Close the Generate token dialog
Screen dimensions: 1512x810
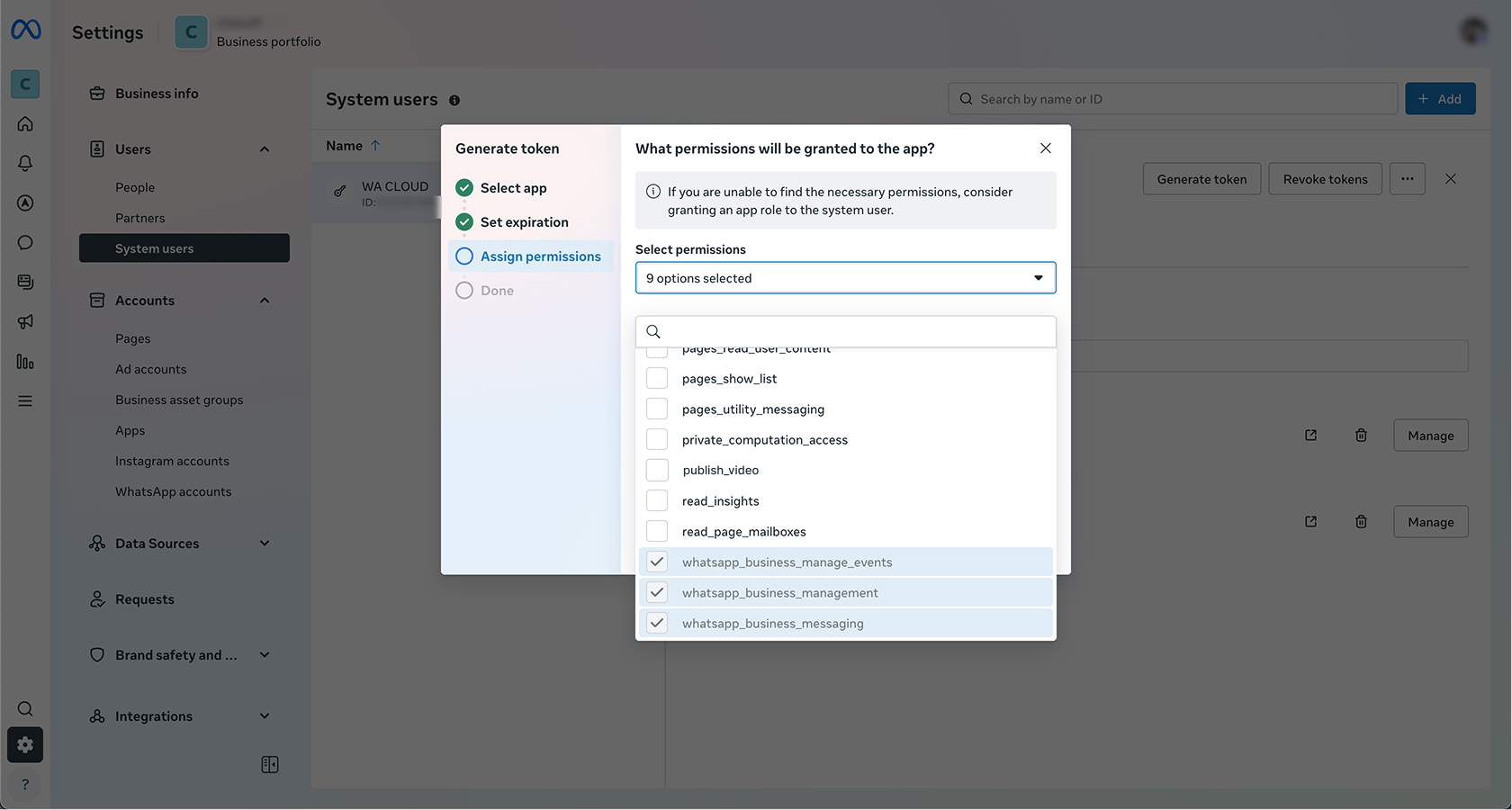pos(1045,148)
